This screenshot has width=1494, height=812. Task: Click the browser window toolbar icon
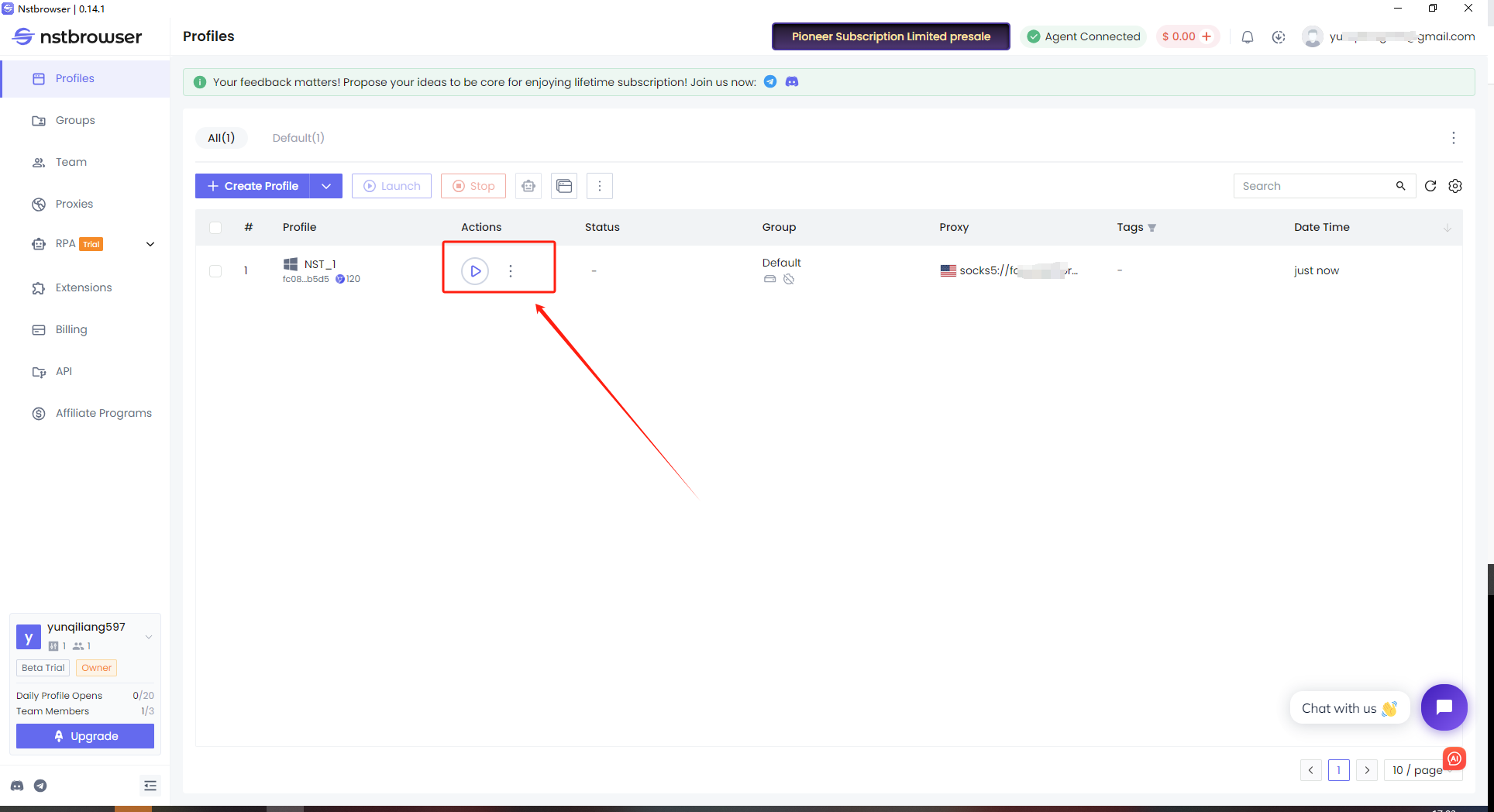pos(564,186)
